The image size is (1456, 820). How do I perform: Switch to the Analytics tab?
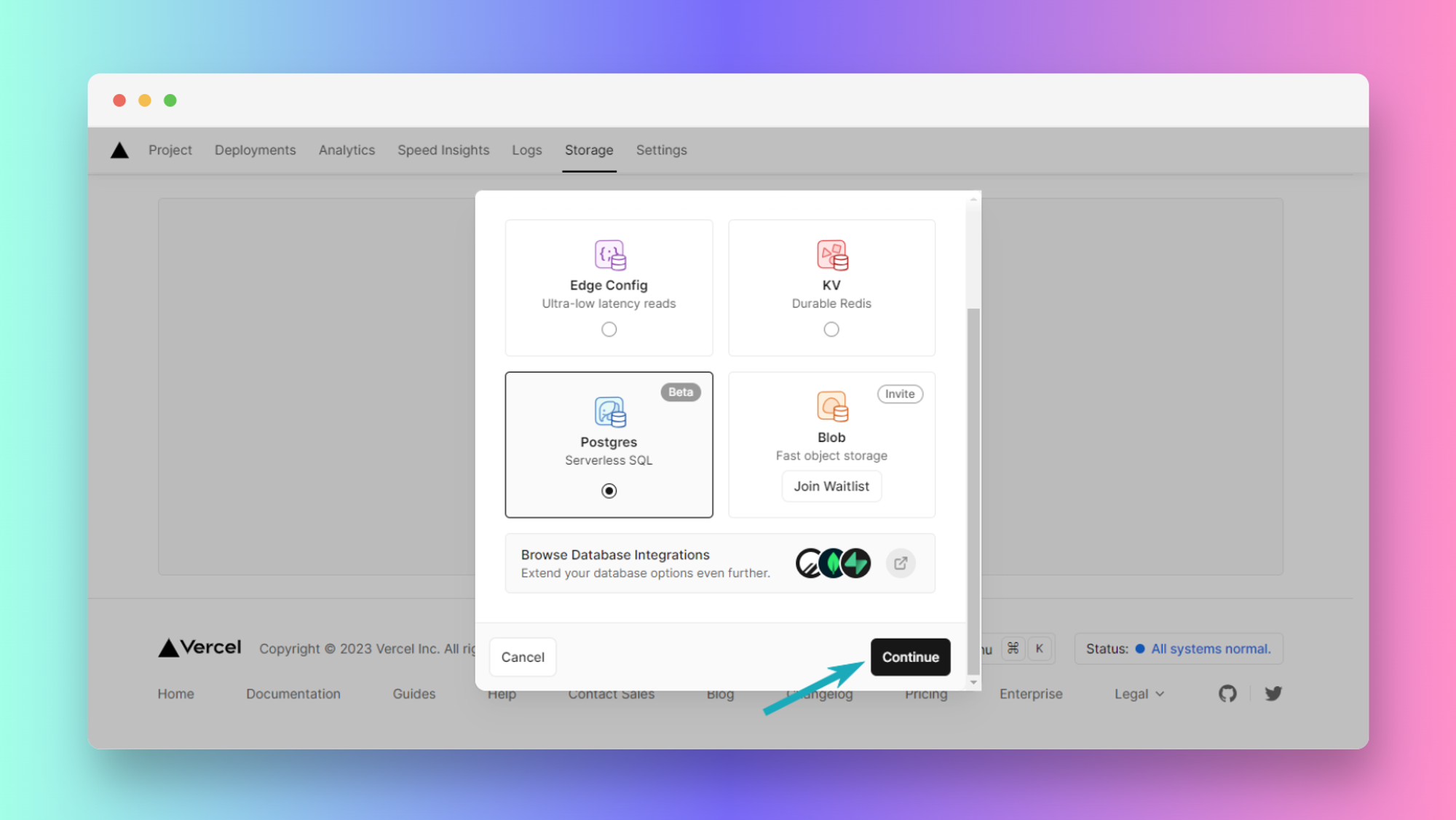point(345,150)
